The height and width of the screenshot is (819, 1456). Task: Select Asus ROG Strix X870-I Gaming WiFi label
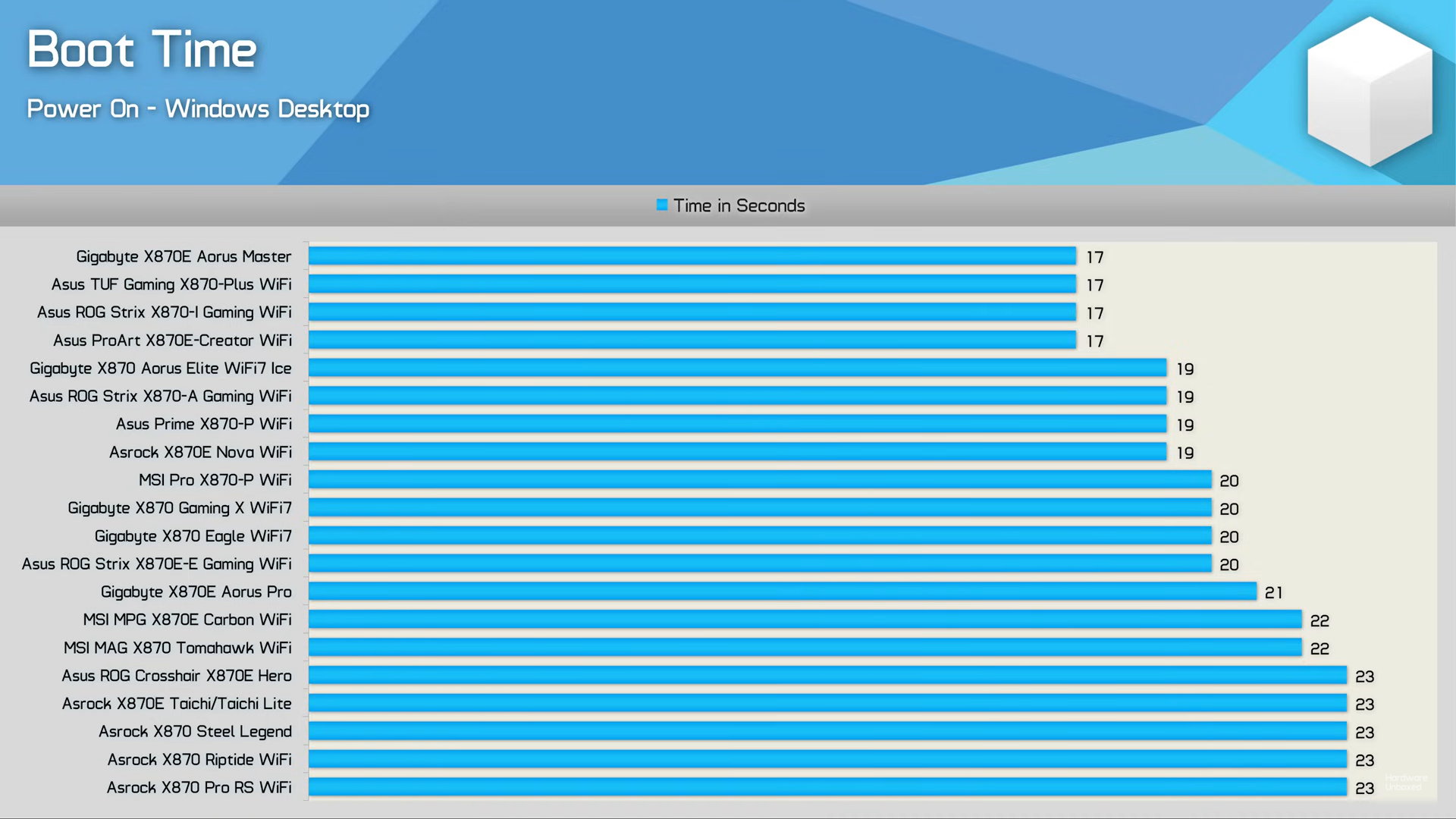tap(165, 312)
